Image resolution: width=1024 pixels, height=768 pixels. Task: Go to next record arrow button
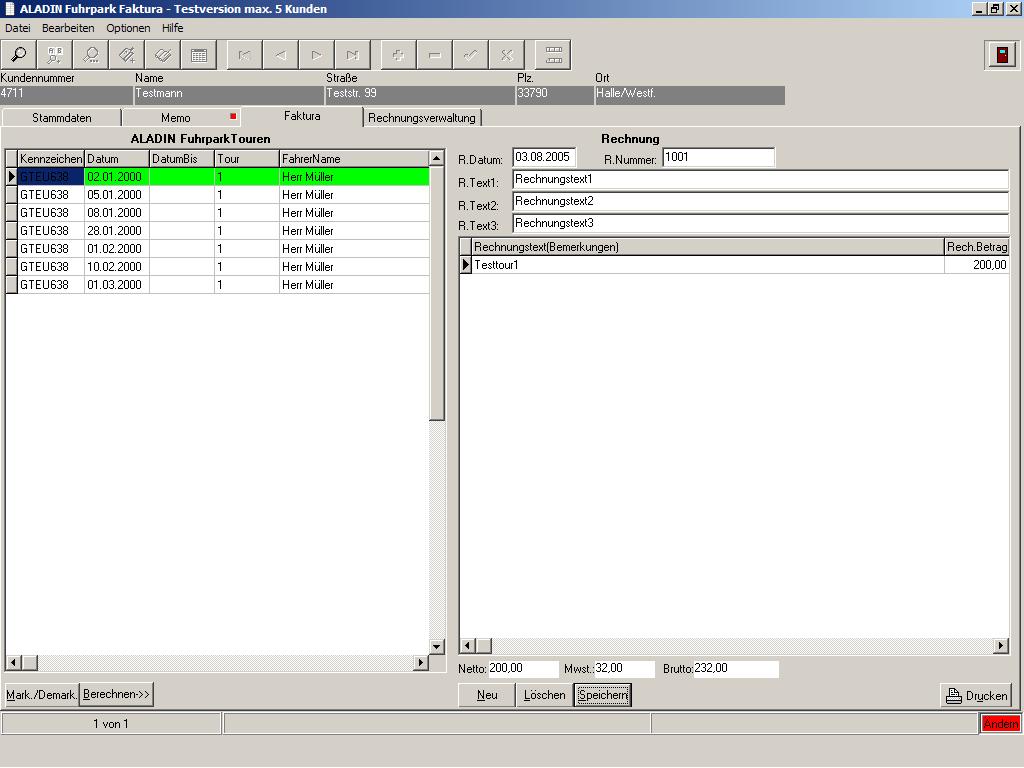click(316, 55)
